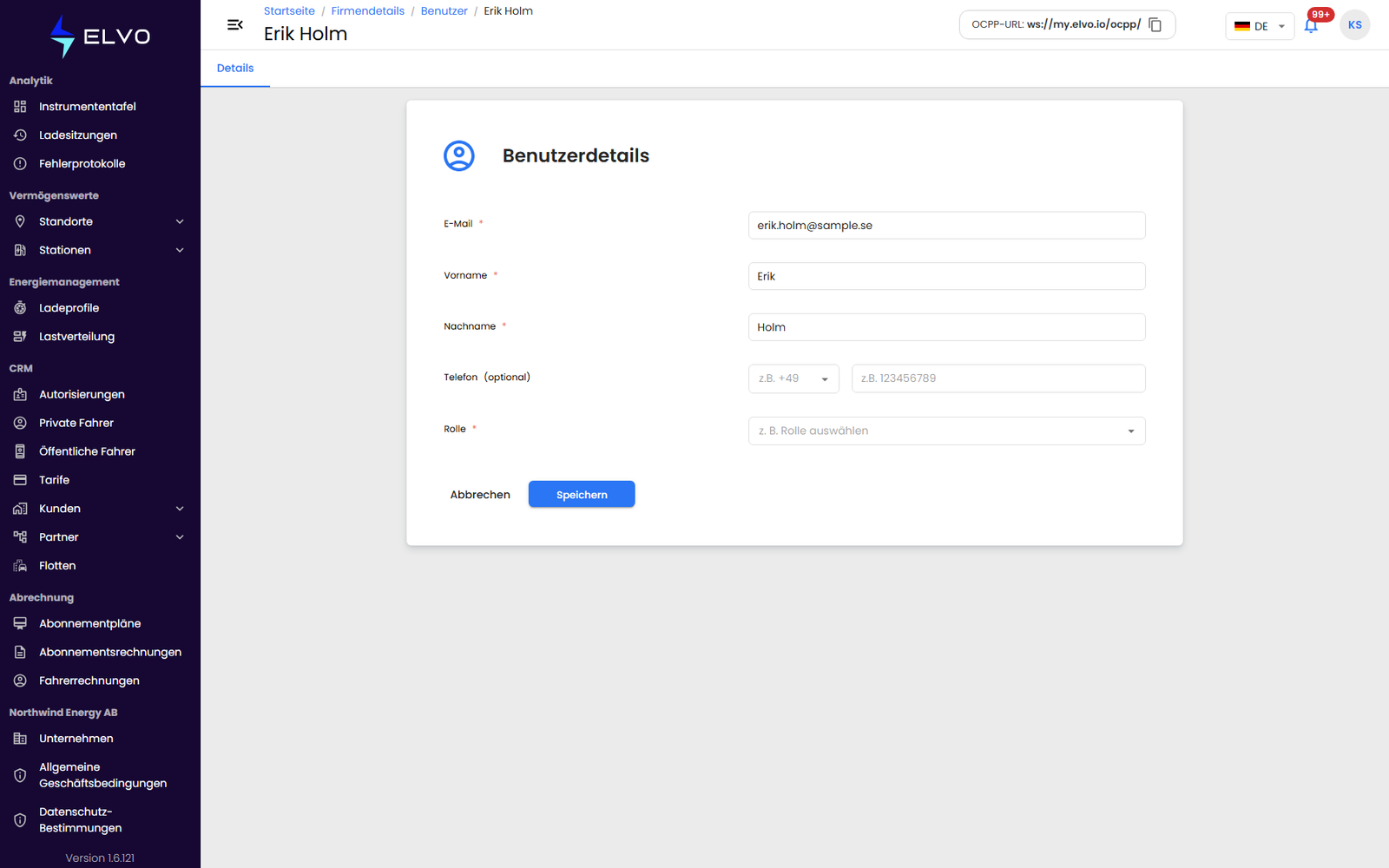Click the Ladeprofile icon in sidebar
The image size is (1389, 868).
[20, 308]
